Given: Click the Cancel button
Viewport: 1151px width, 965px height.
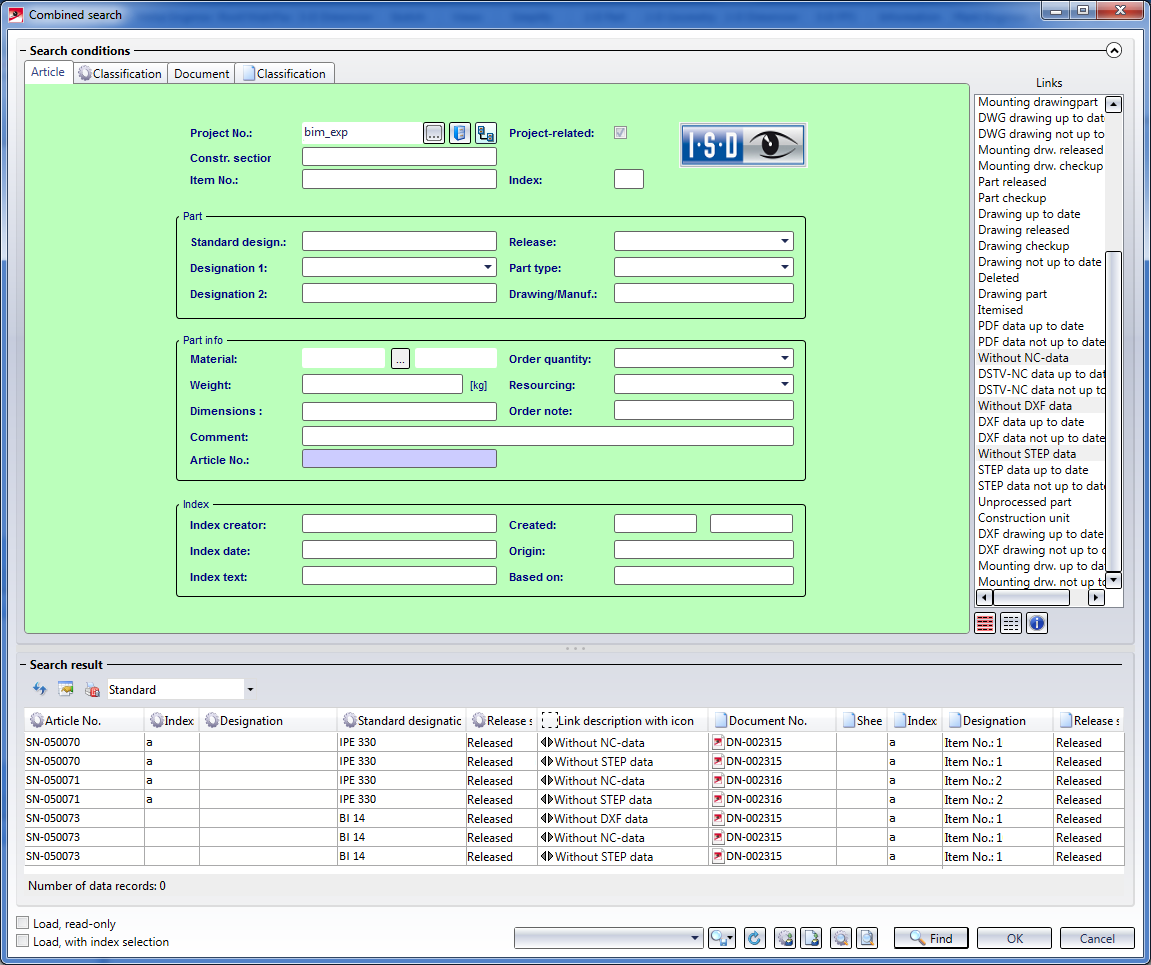Looking at the screenshot, I should (1097, 938).
